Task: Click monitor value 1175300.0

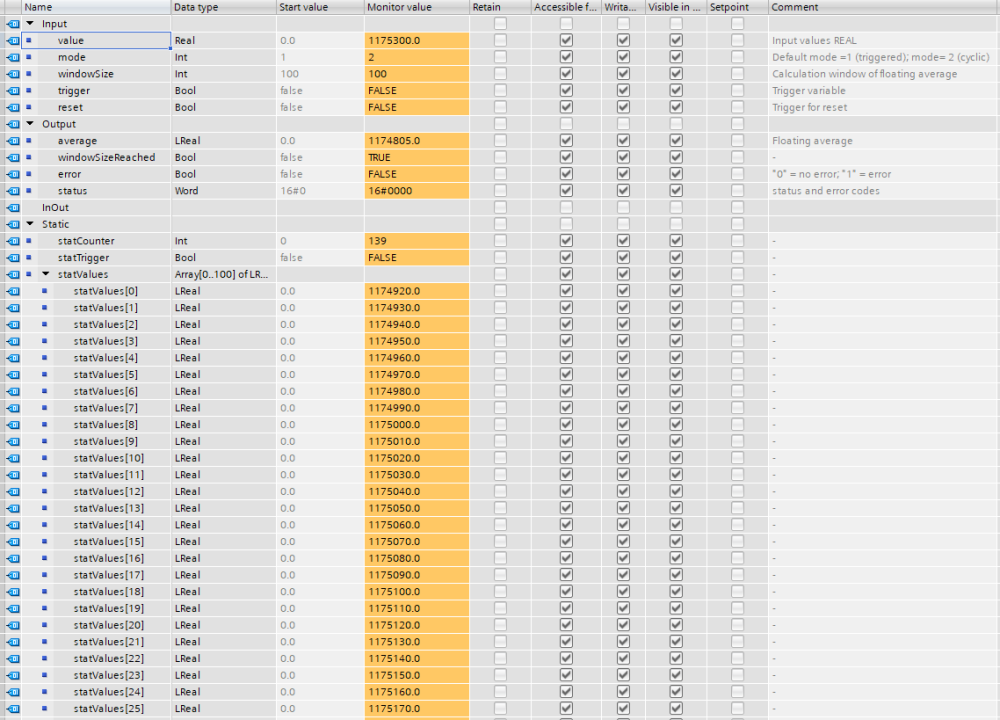Action: [x=417, y=40]
